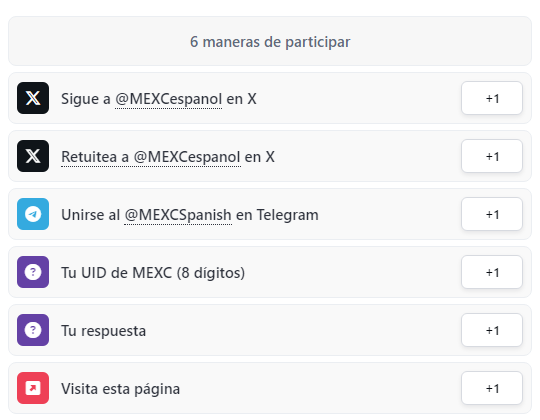This screenshot has height=420, width=540.
Task: Click the X icon beside Retuitea entry
Action: 33,156
